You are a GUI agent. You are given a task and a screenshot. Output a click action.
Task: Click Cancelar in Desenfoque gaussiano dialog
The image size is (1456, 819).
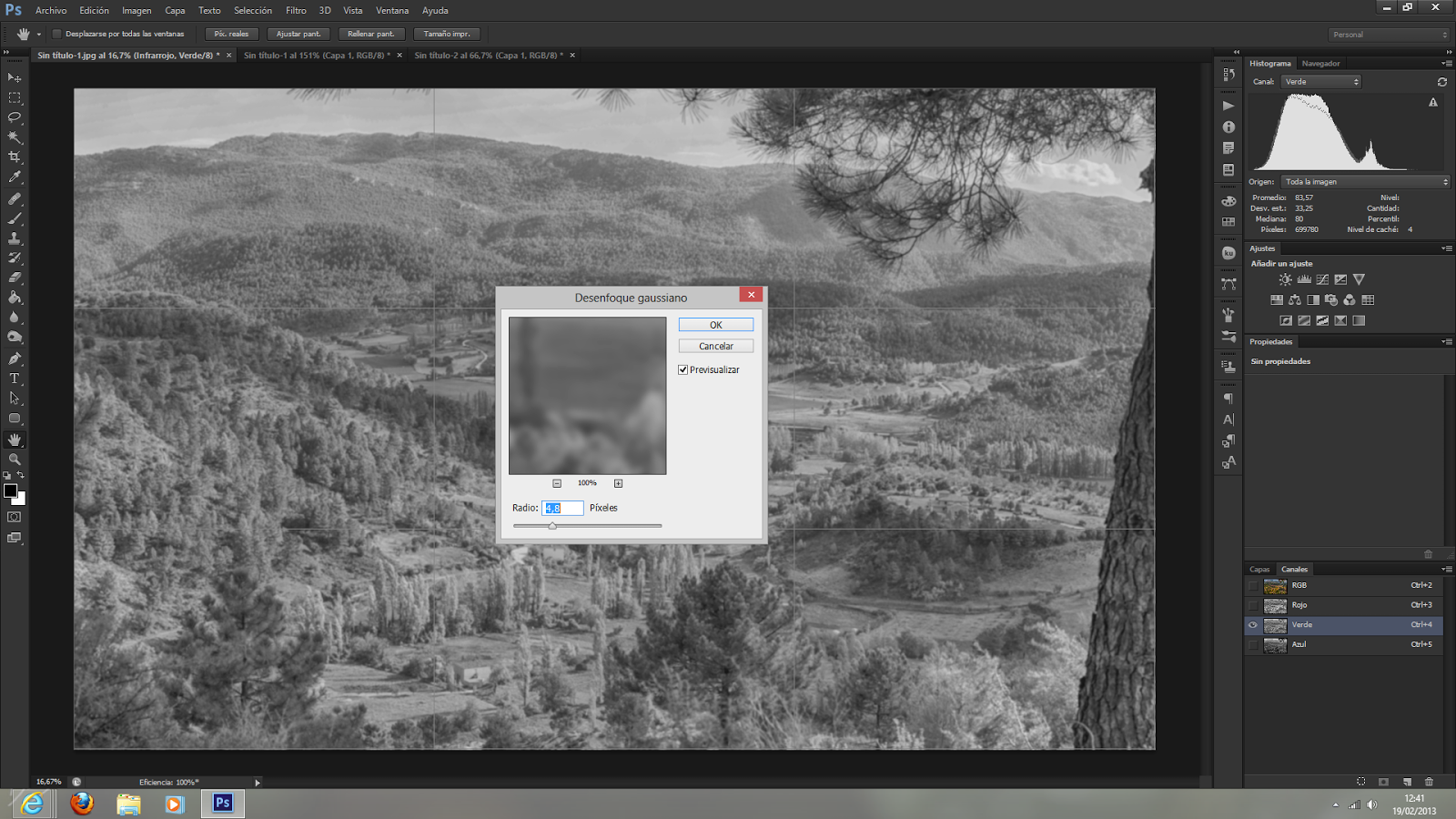(x=716, y=346)
